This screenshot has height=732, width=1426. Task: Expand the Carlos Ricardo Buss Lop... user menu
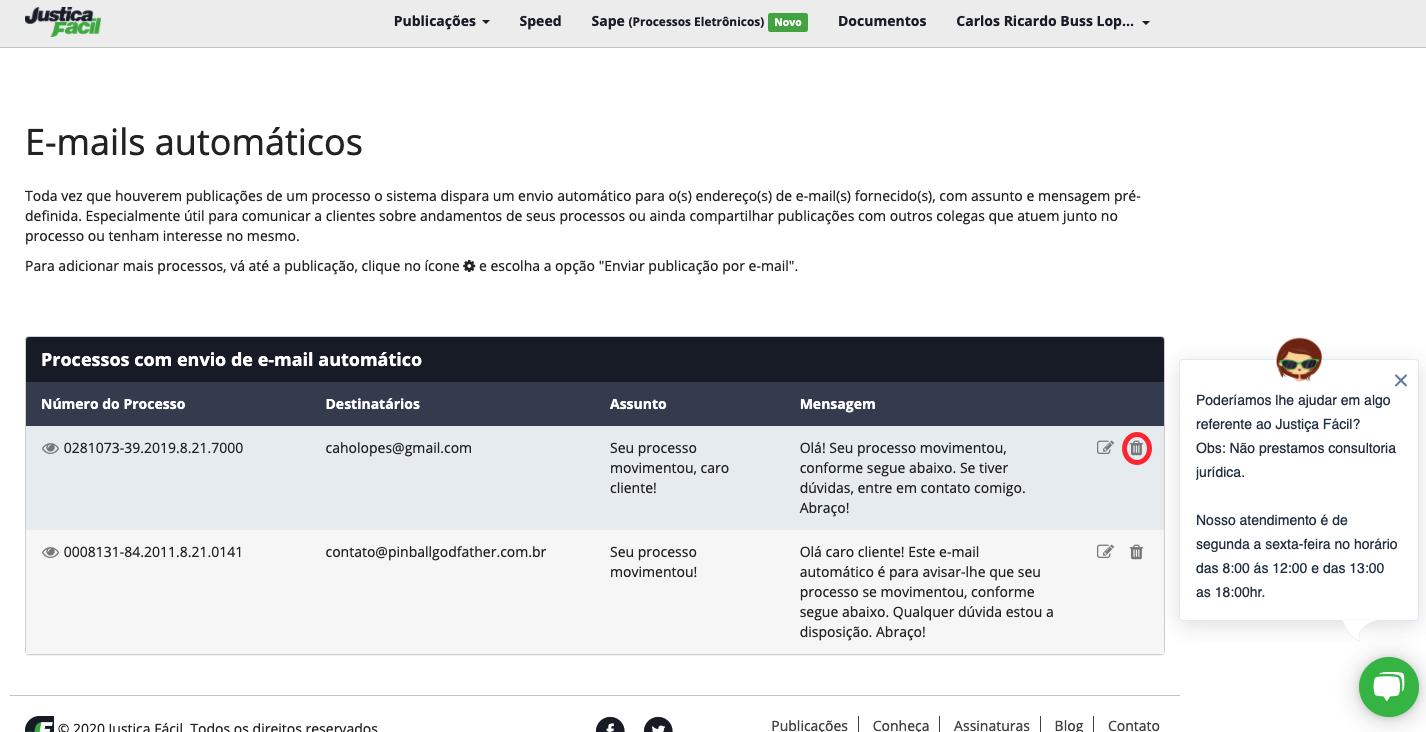[x=1053, y=21]
